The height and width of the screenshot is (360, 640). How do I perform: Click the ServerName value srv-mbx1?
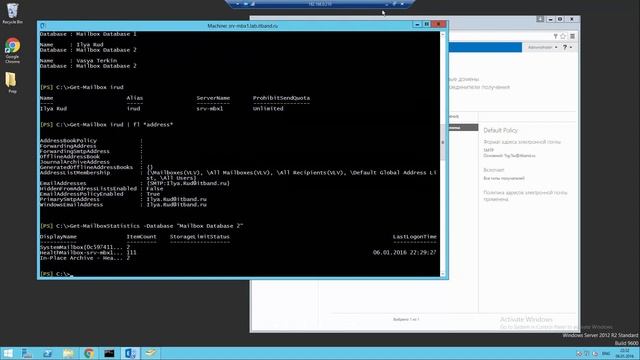point(210,109)
